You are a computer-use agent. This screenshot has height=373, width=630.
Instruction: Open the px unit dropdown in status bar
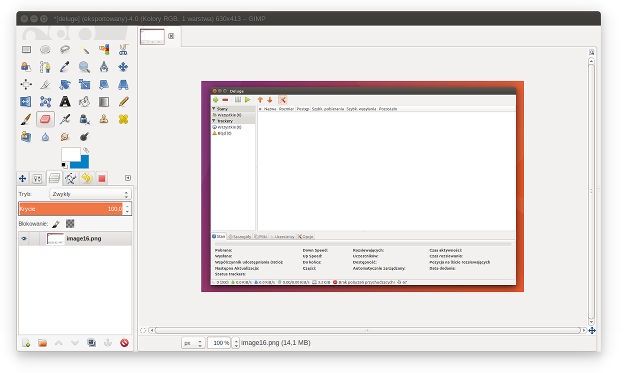pos(193,343)
